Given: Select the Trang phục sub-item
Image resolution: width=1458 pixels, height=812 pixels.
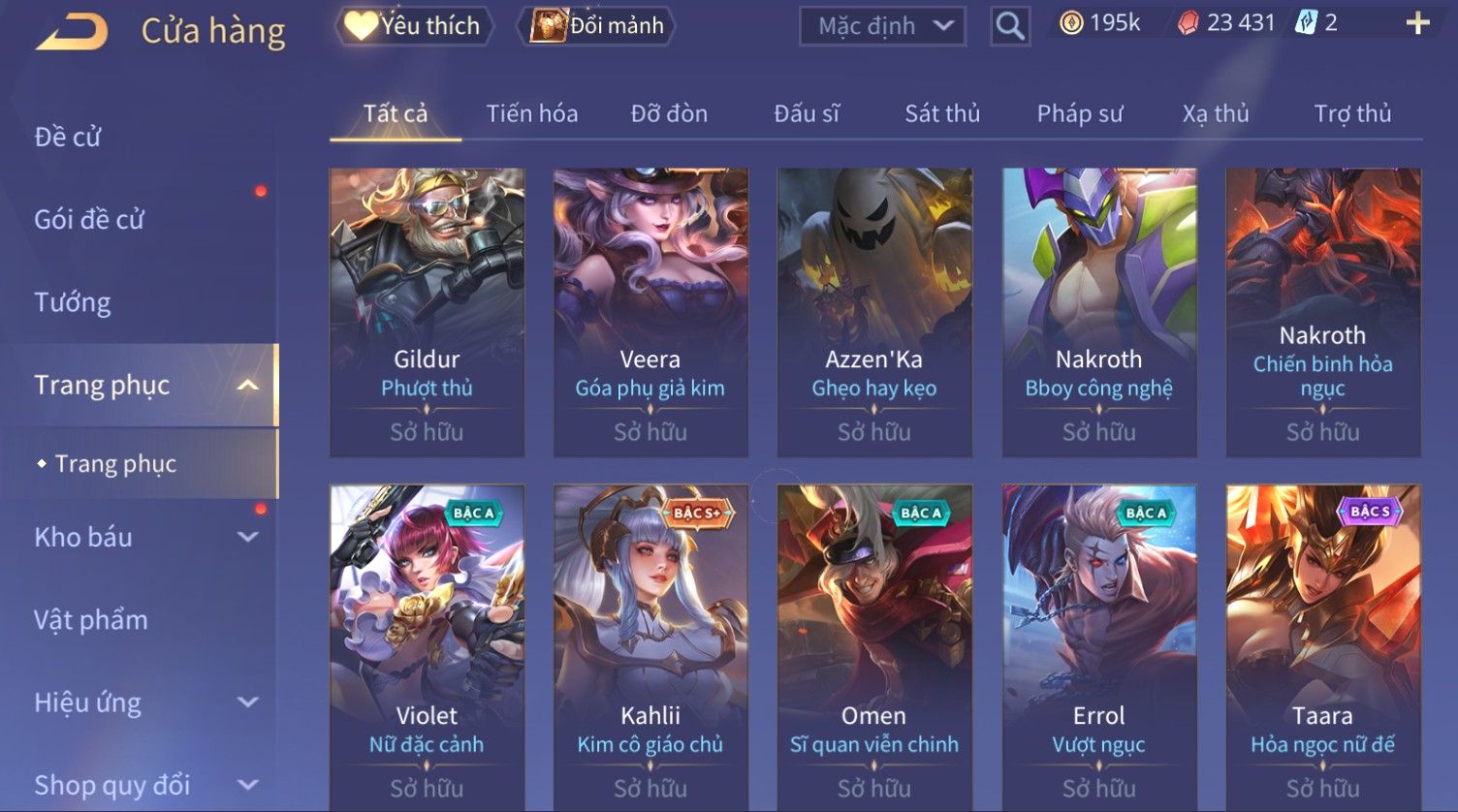Looking at the screenshot, I should pyautogui.click(x=115, y=464).
